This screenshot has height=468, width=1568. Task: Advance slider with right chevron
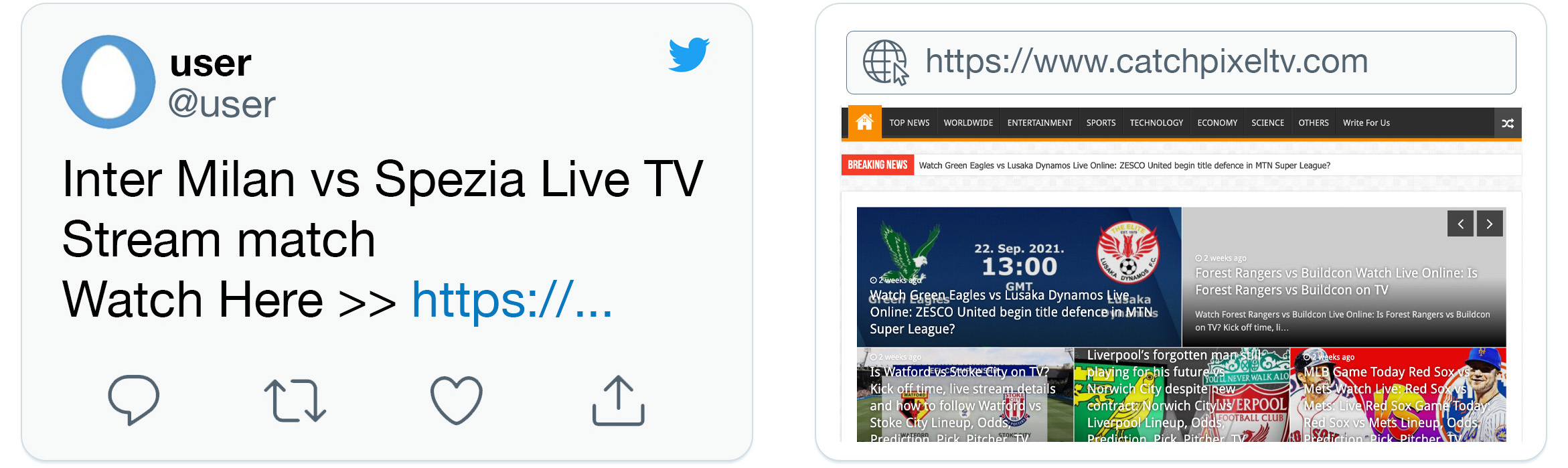(1490, 224)
